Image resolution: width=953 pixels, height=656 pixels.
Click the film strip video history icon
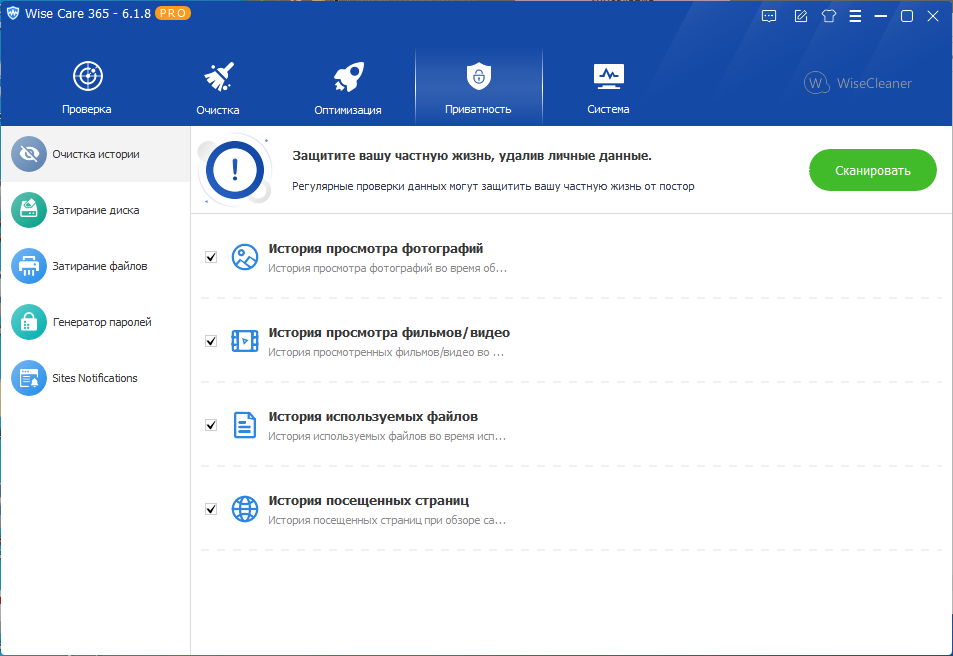(x=245, y=341)
